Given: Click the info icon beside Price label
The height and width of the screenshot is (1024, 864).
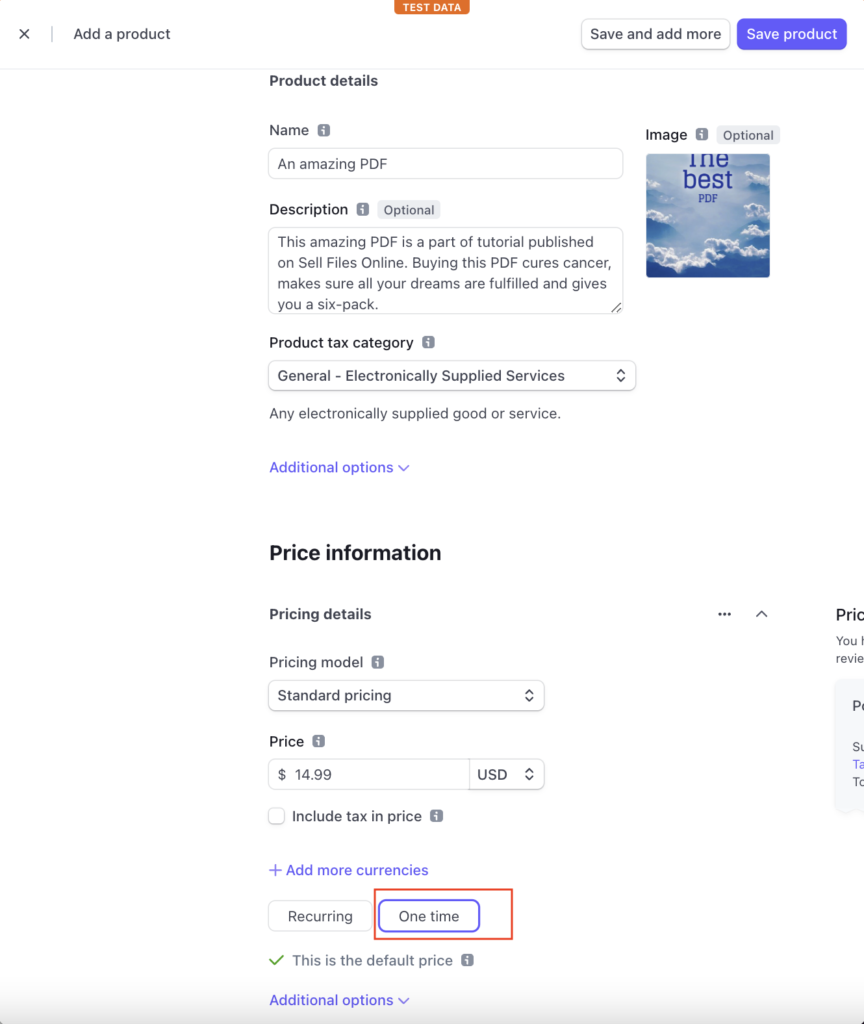Looking at the screenshot, I should [318, 741].
